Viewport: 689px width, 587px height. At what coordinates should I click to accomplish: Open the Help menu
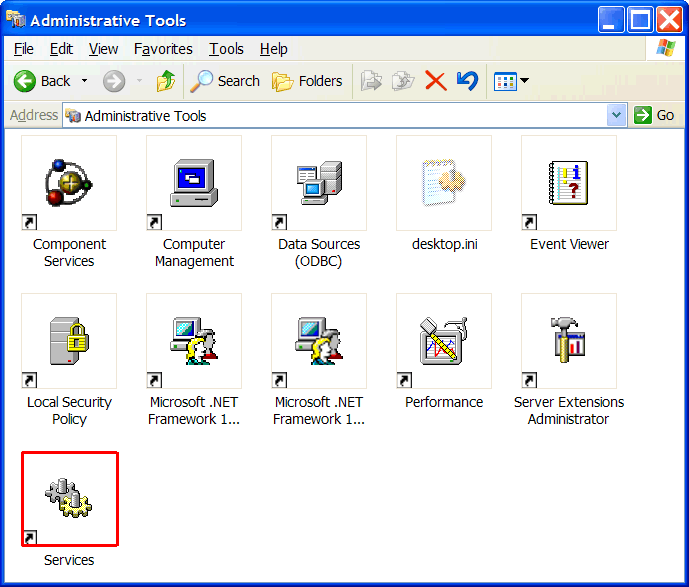273,49
